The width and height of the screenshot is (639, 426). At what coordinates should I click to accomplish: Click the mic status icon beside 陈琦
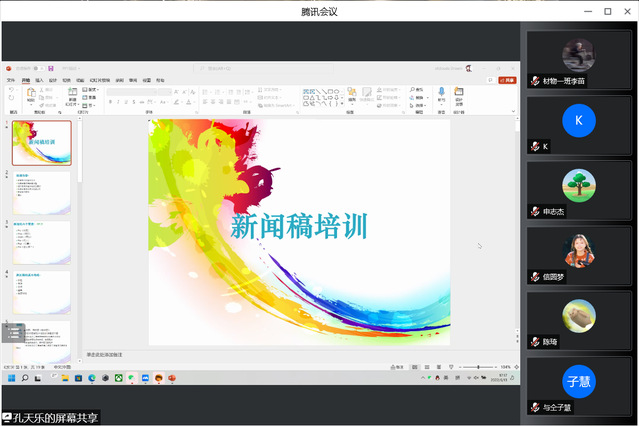535,342
